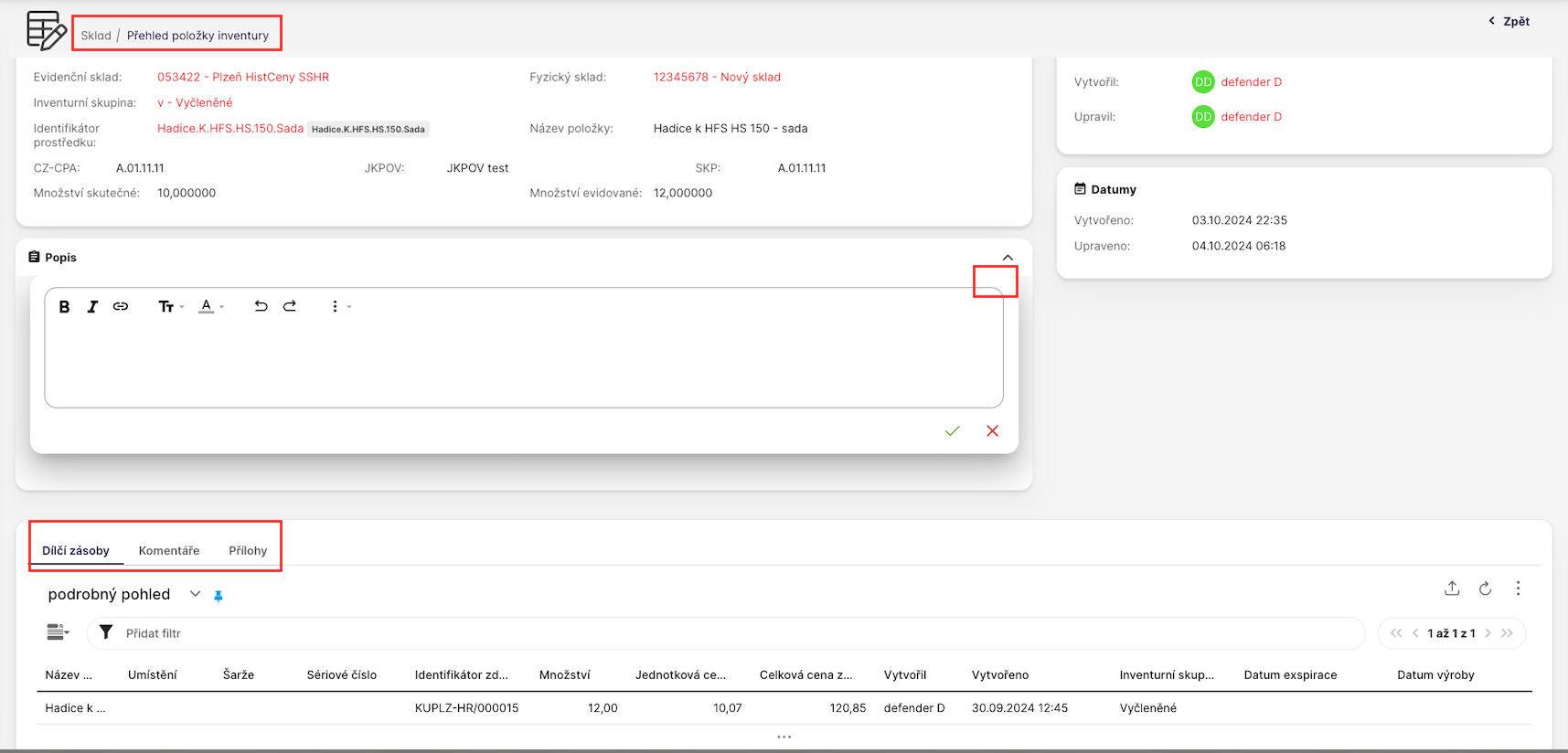Viewport: 1568px width, 753px height.
Task: Expand podrobný pohled view dropdown
Action: [195, 594]
